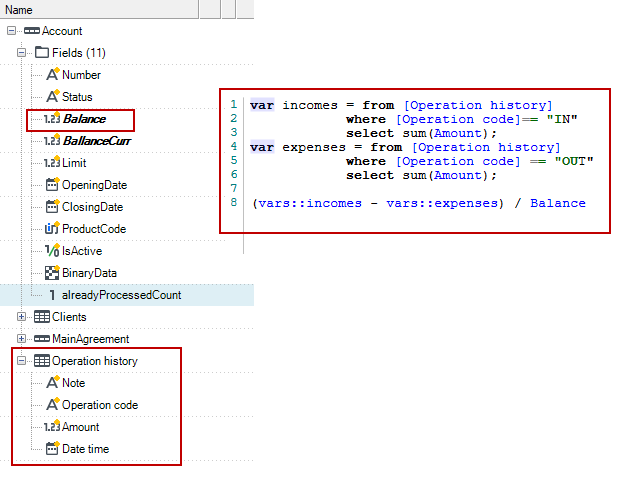Screen dimensions: 629x488
Task: Click line number 7 in the editor gutter
Action: pyautogui.click(x=234, y=188)
